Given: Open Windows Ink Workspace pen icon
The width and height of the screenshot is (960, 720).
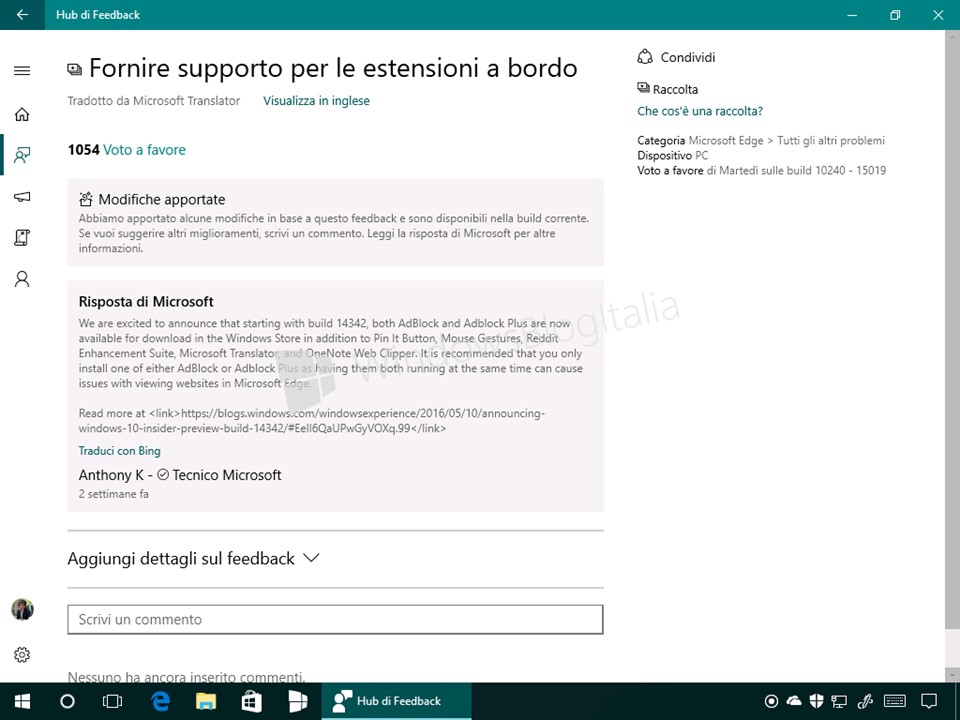Looking at the screenshot, I should pos(865,701).
